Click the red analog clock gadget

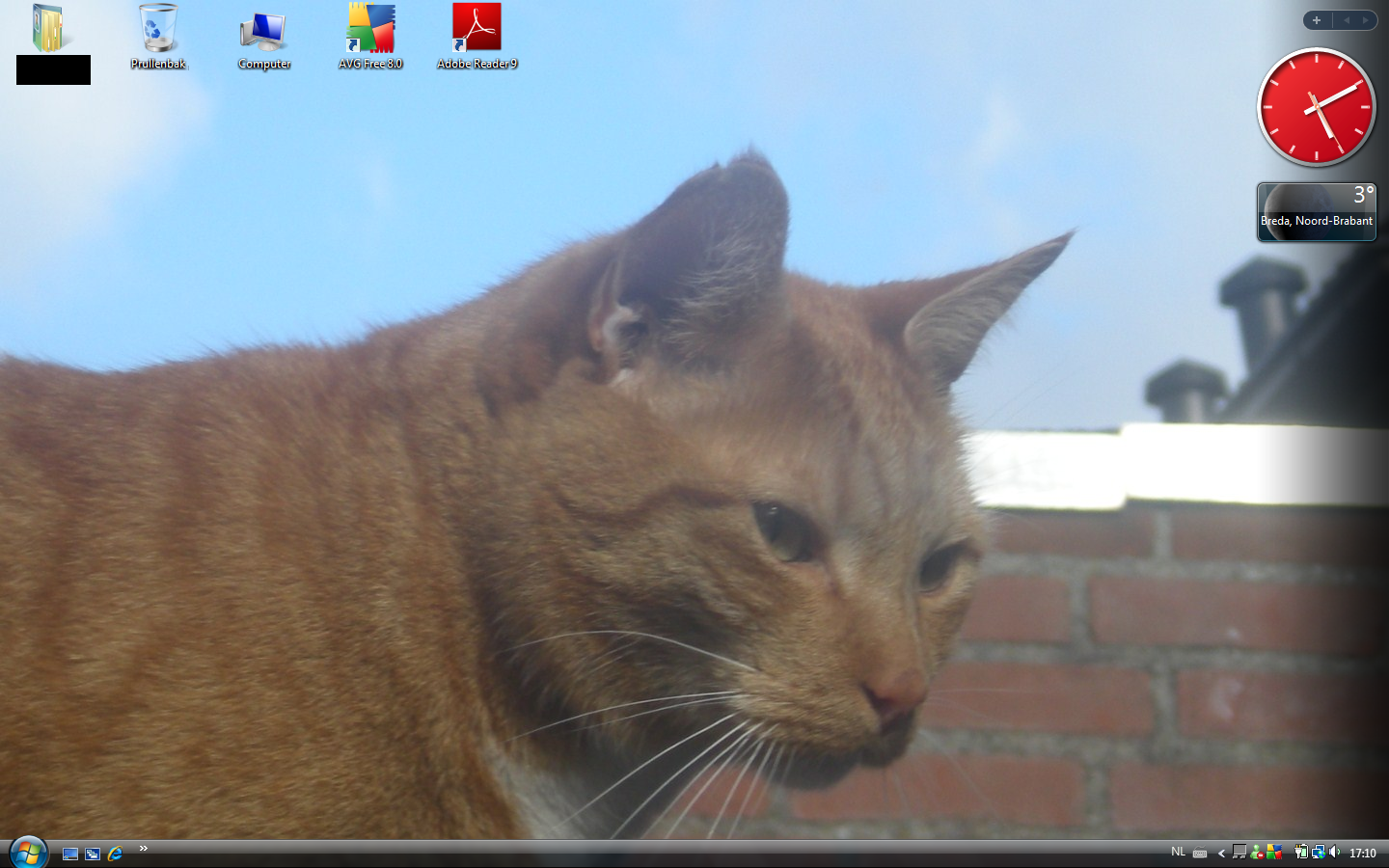1317,107
